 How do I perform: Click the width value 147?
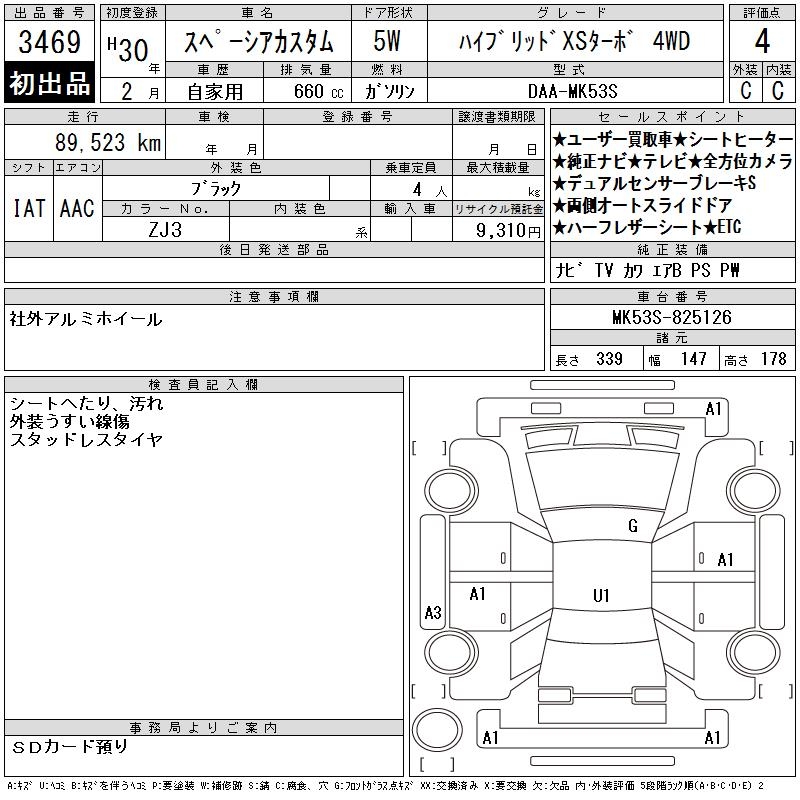(x=694, y=359)
